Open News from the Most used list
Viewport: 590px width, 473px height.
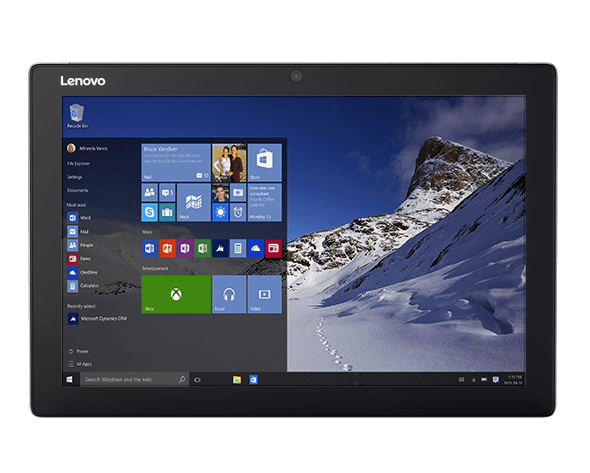pyautogui.click(x=79, y=259)
